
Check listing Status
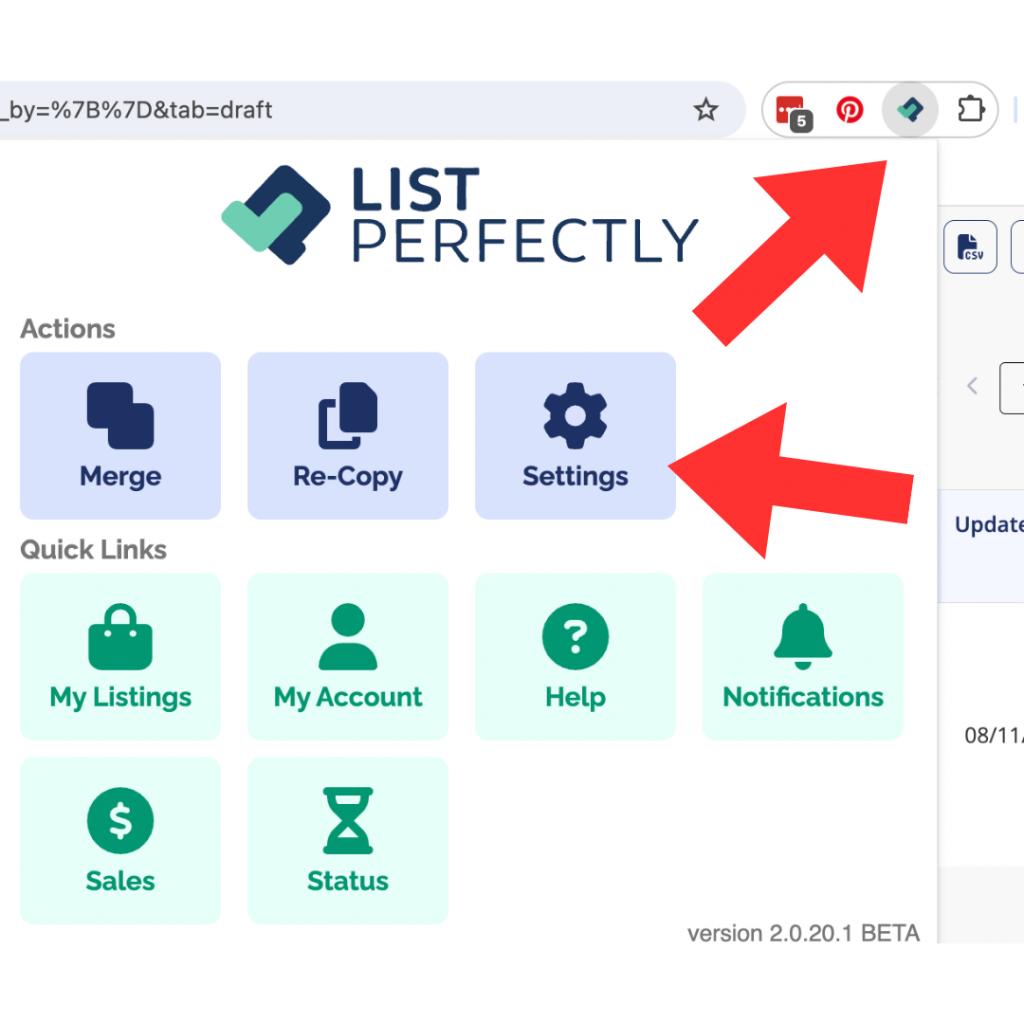(x=347, y=841)
